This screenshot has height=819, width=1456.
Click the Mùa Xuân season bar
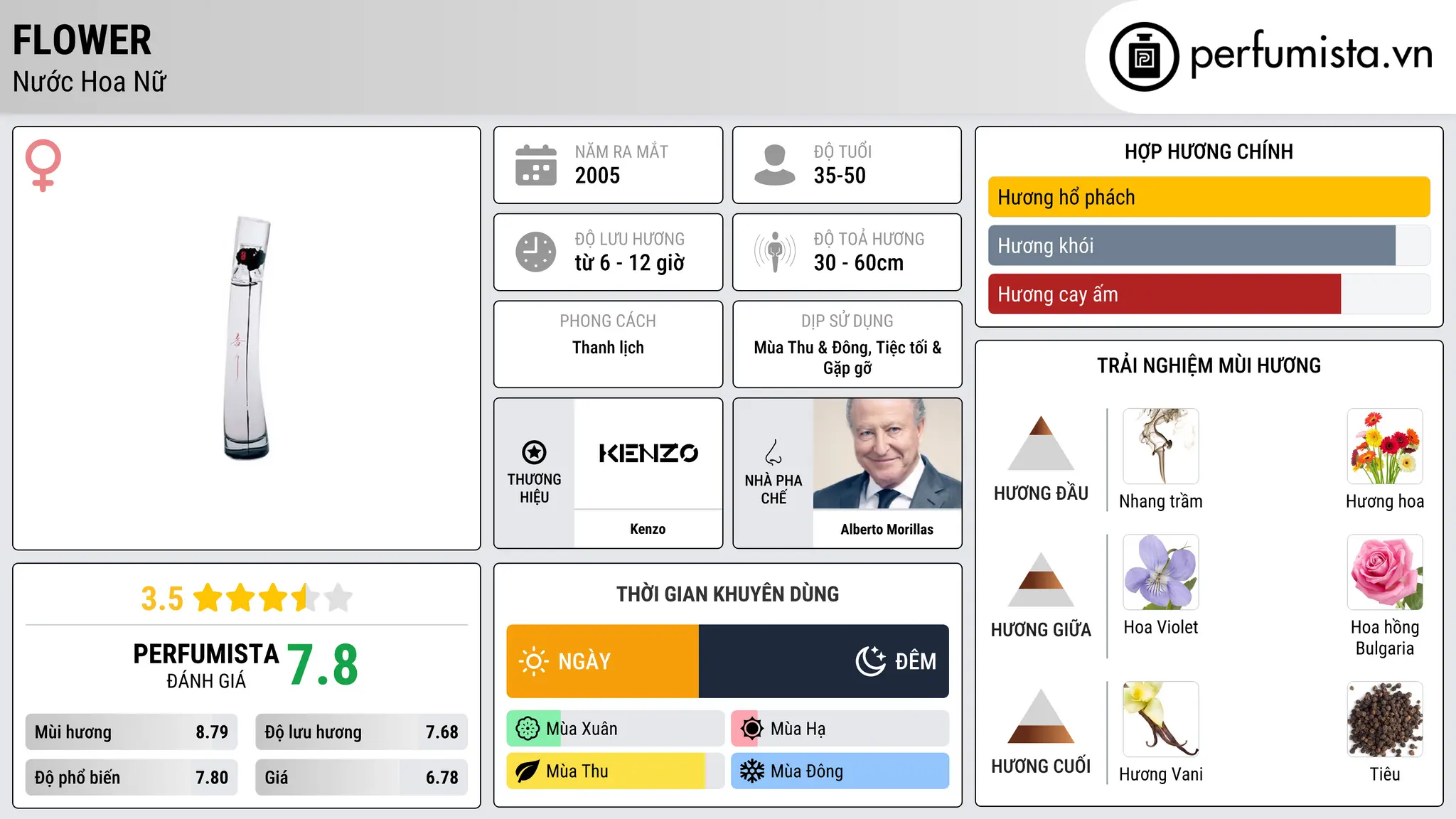(x=616, y=729)
